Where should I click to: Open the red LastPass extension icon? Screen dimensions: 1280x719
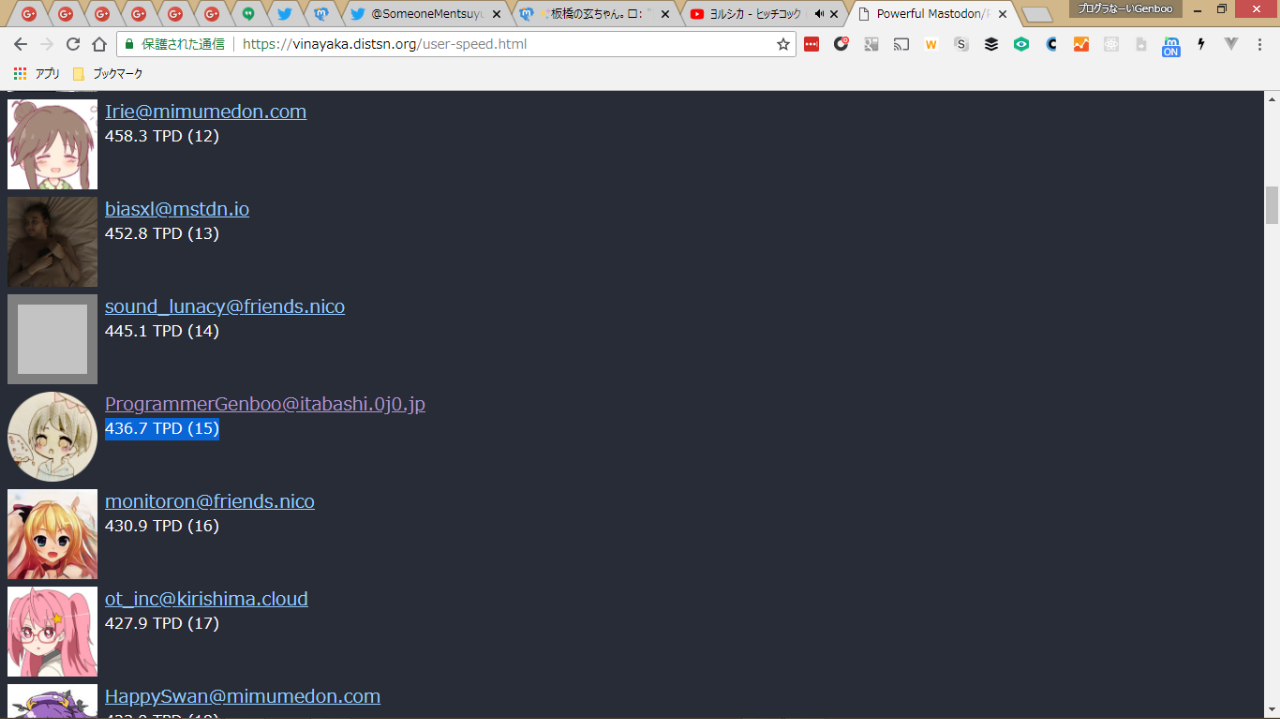[x=811, y=44]
